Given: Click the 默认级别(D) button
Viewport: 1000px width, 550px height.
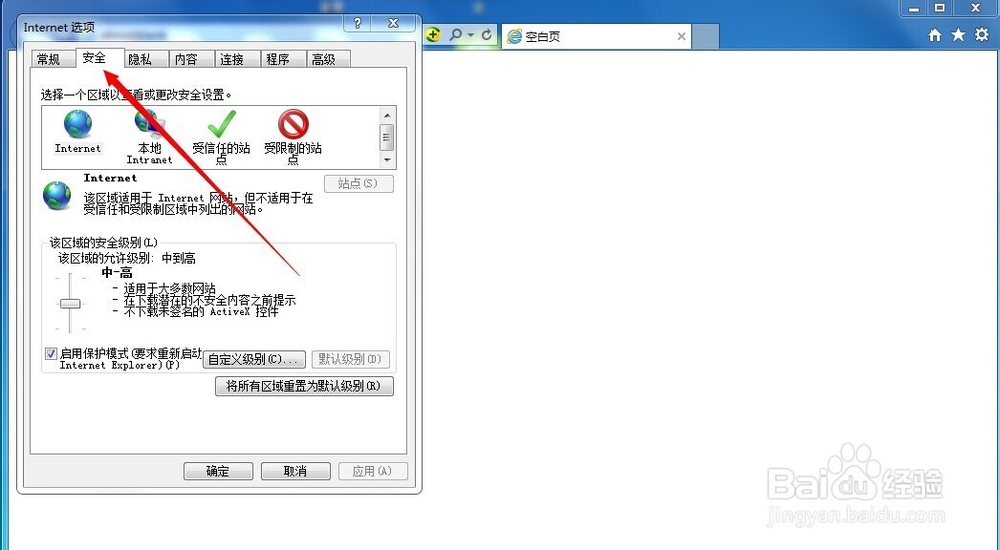Looking at the screenshot, I should (x=350, y=359).
